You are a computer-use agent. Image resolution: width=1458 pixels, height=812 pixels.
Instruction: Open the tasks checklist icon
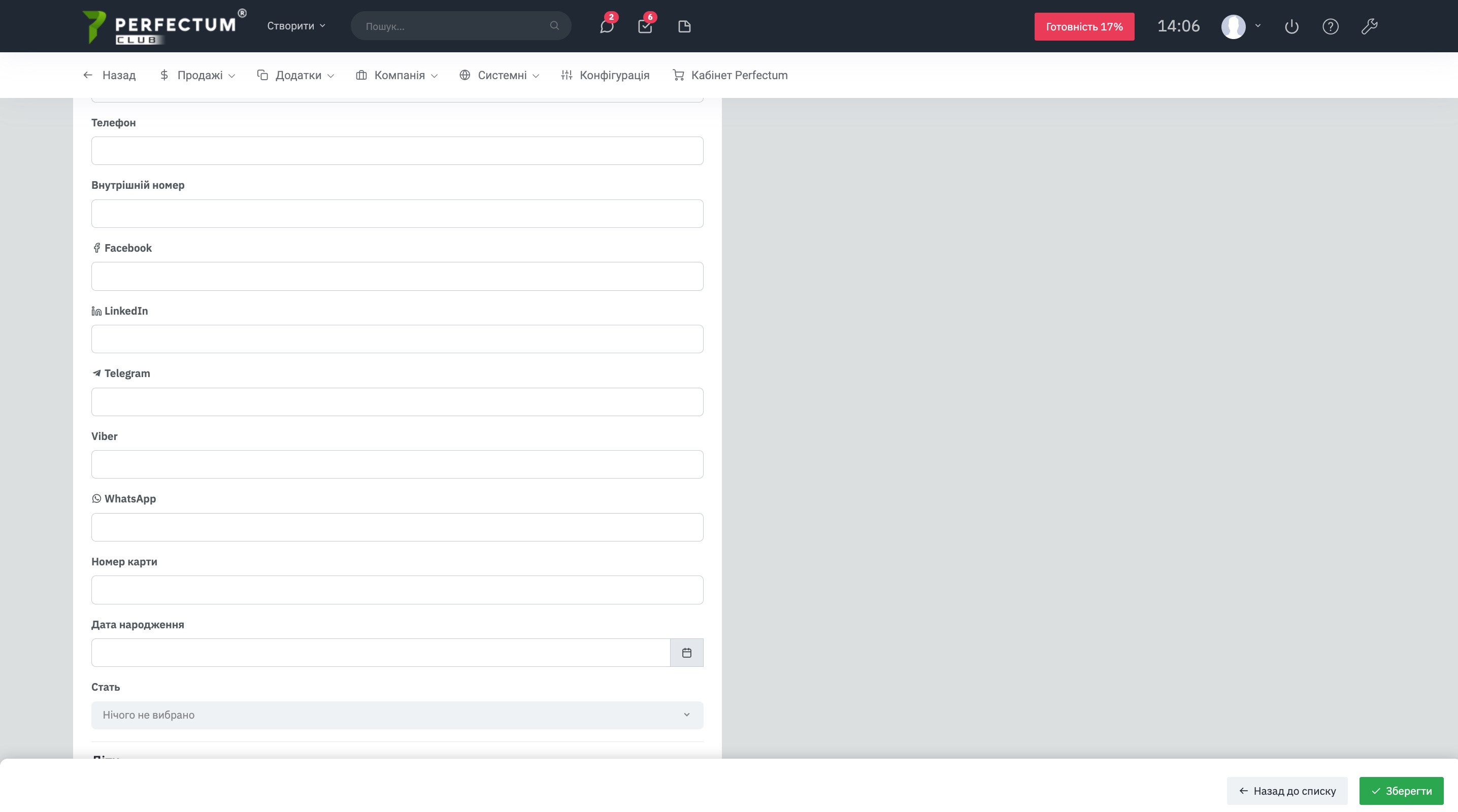[645, 26]
